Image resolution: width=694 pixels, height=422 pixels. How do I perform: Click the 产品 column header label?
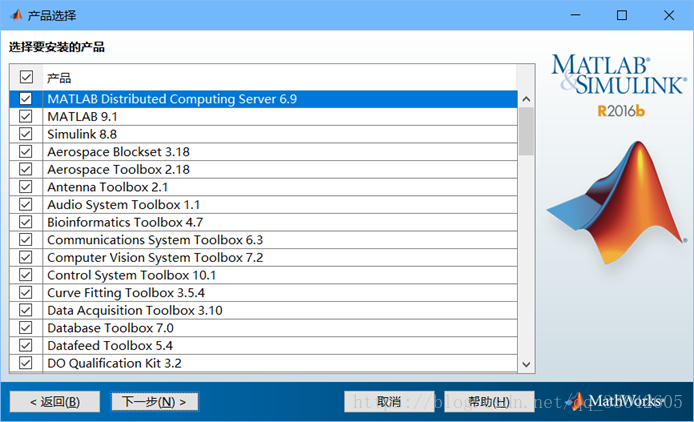click(x=59, y=78)
